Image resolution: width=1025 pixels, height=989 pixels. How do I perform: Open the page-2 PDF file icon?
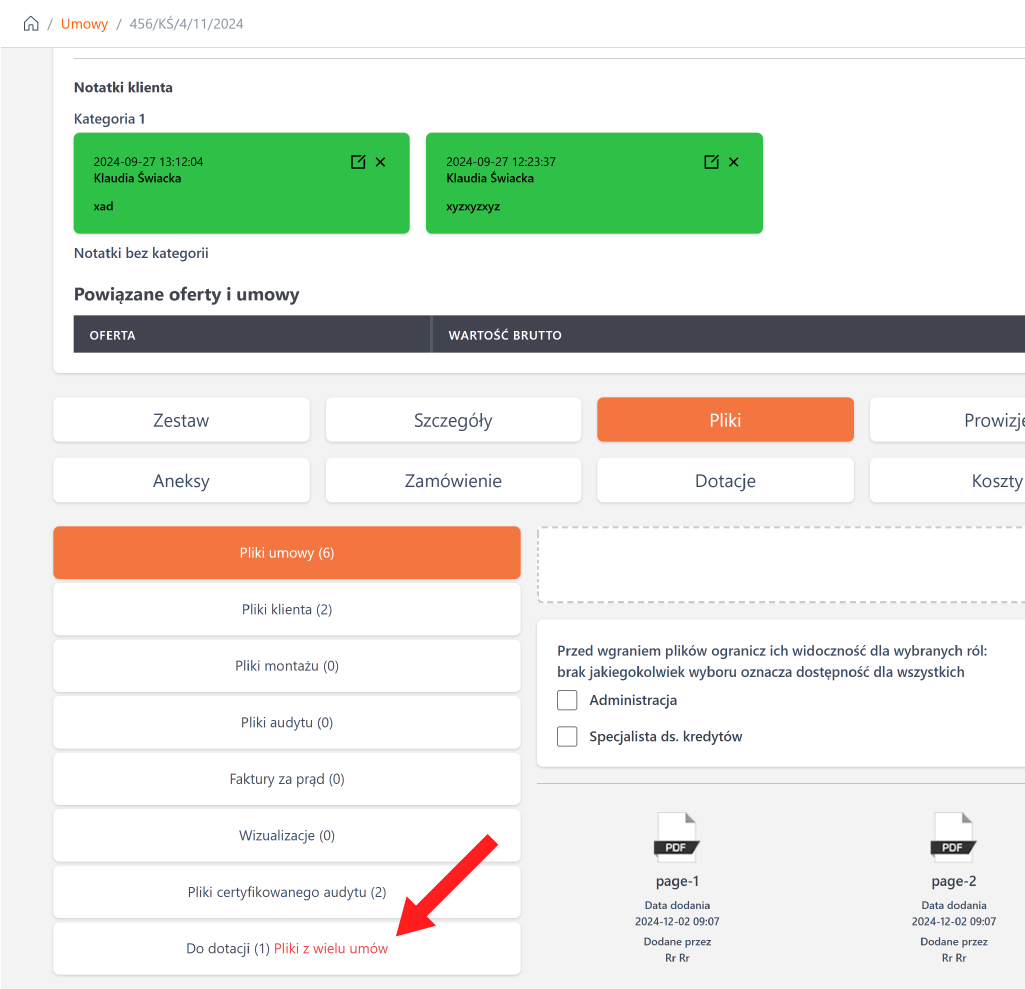(953, 838)
